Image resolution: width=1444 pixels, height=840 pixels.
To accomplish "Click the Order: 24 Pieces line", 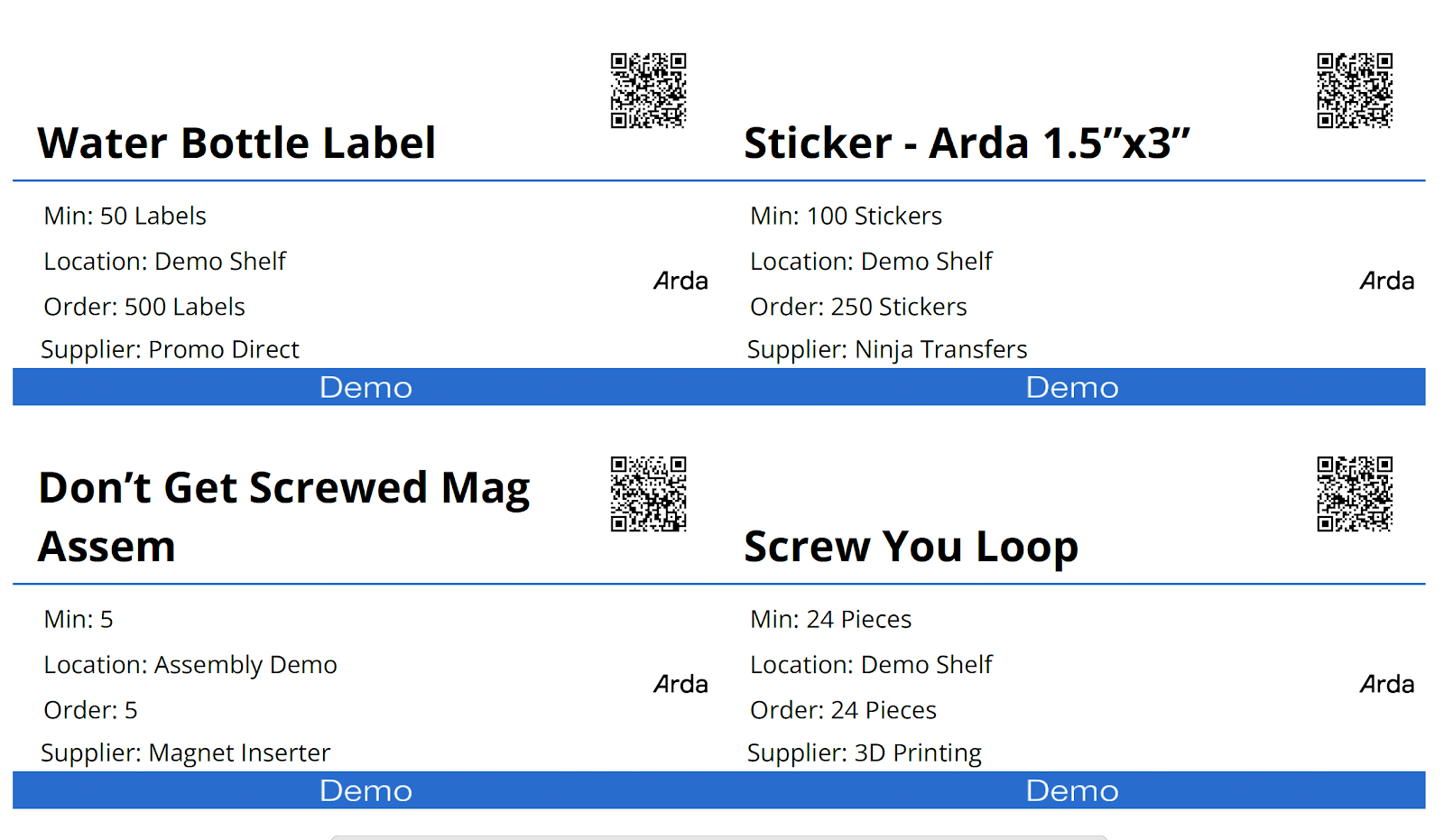I will point(843,711).
